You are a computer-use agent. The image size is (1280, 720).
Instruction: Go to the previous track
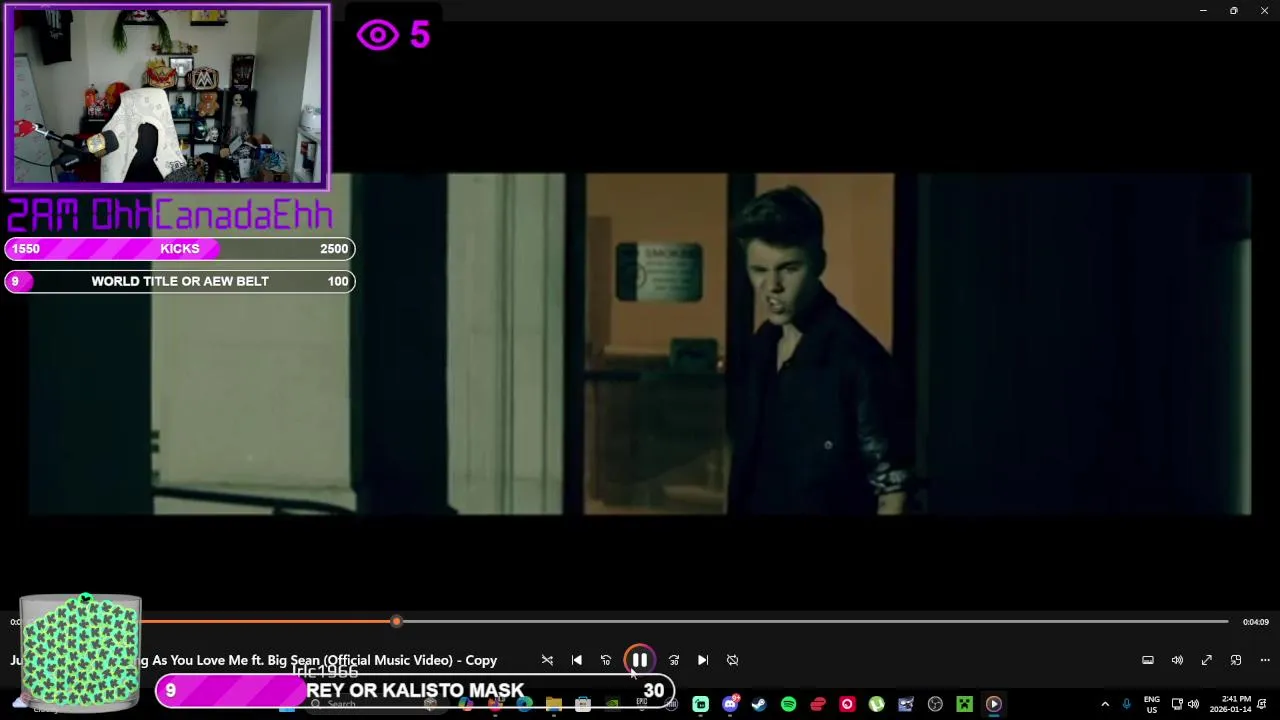click(576, 660)
